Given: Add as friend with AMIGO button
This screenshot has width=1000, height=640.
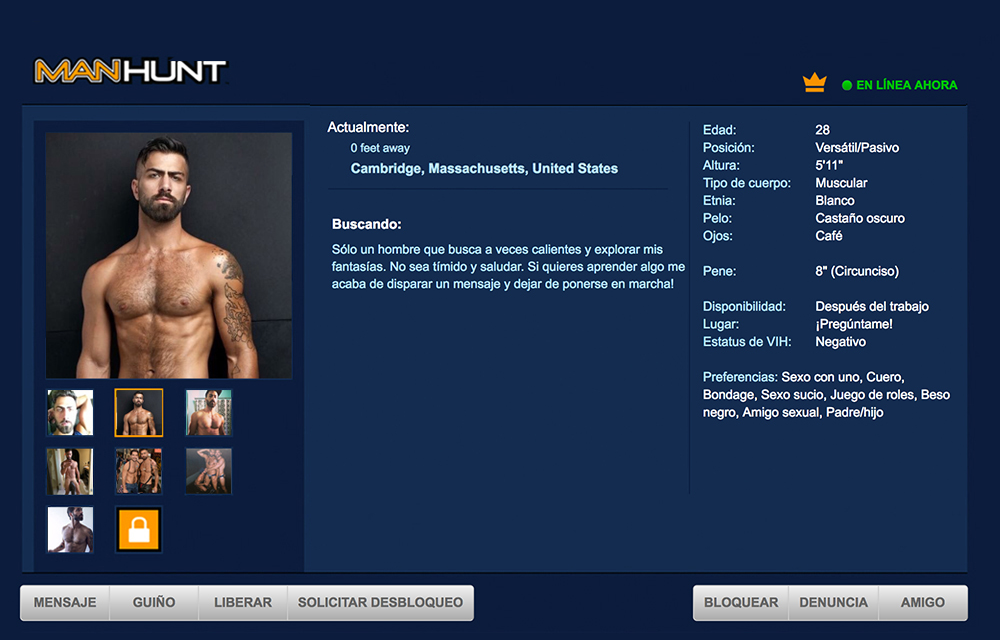Looking at the screenshot, I should point(923,602).
